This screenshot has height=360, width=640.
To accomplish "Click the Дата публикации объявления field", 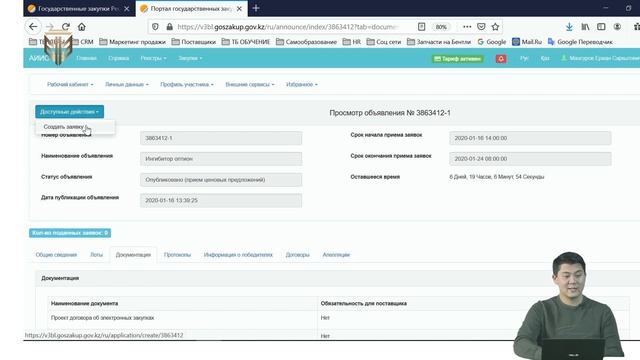I will point(221,200).
